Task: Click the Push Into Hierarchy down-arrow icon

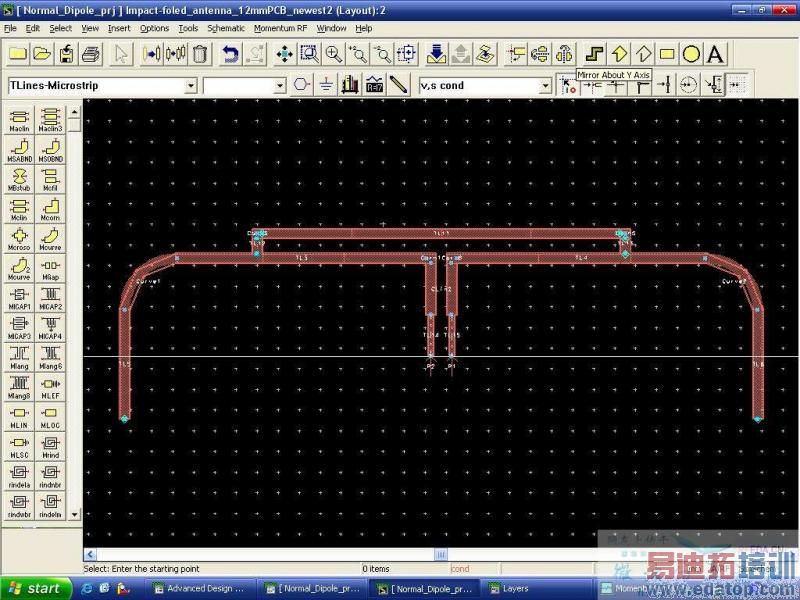Action: (436, 54)
